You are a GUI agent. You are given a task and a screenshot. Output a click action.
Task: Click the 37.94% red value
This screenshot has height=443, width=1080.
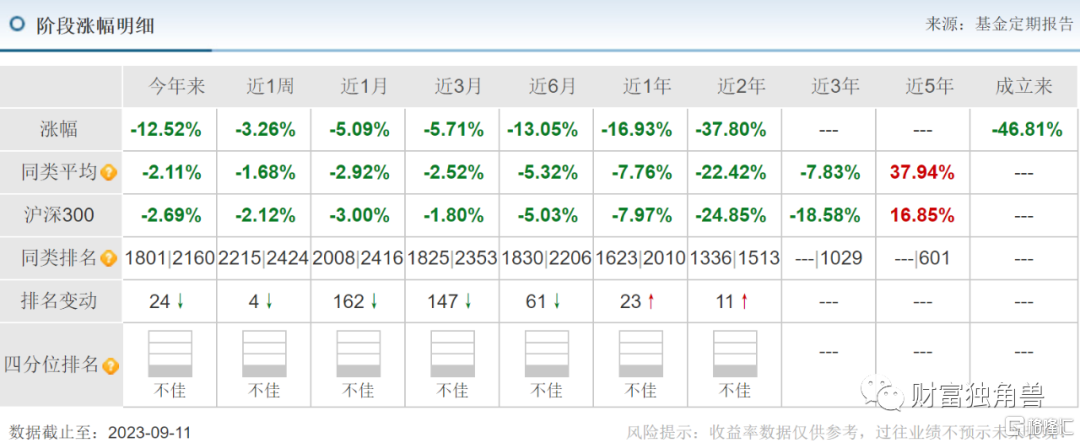922,173
